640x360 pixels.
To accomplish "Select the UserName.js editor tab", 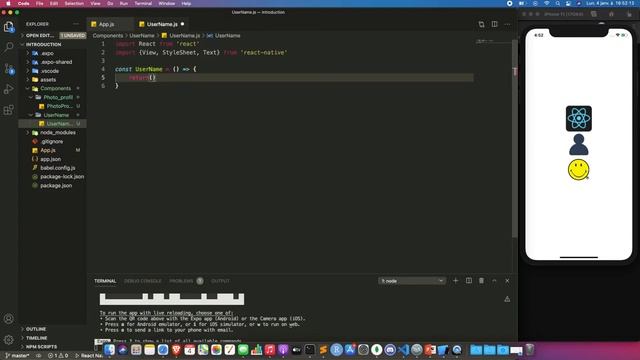I will (162, 24).
